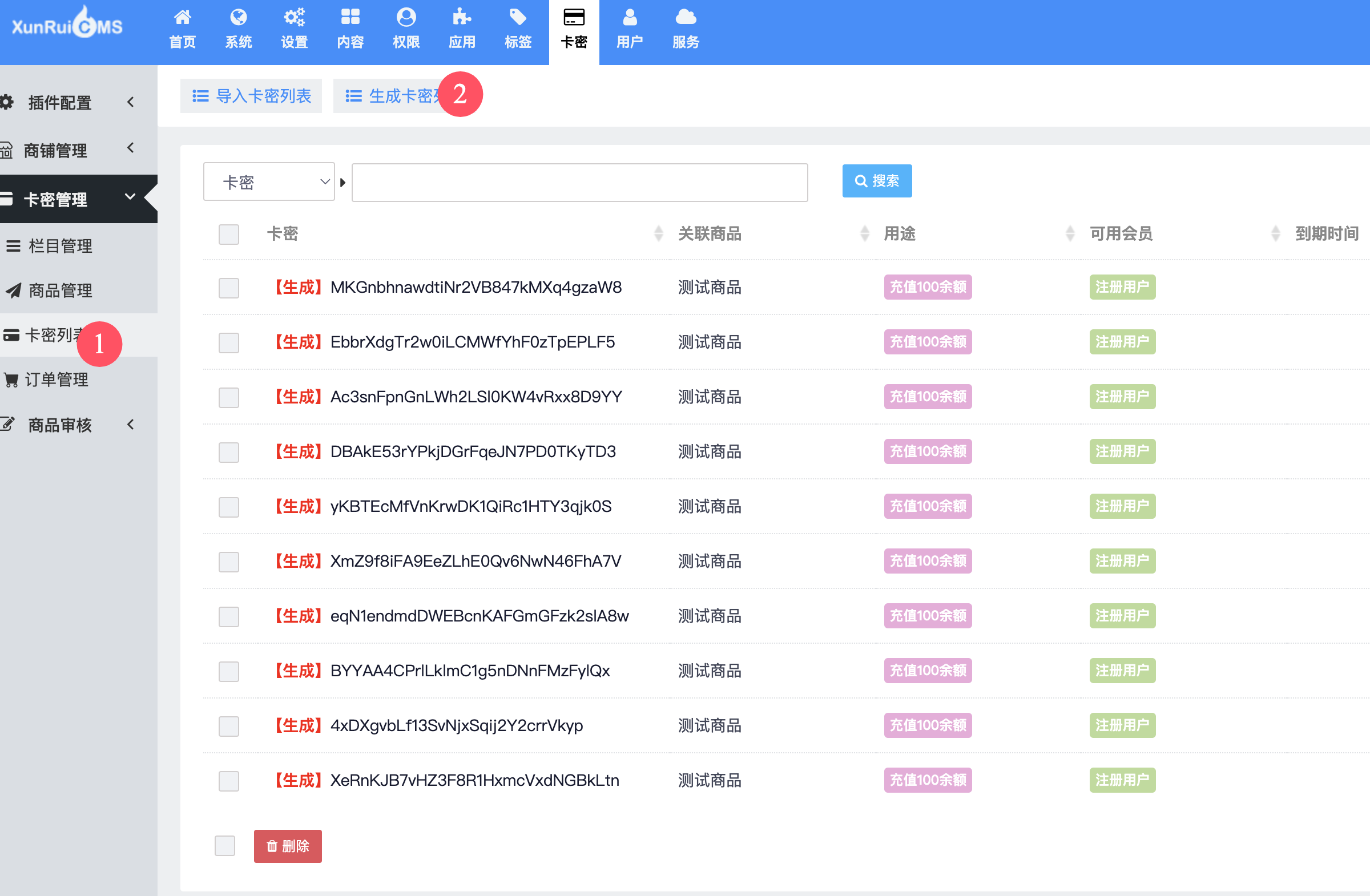
Task: Check the row for XeRnKJB7vHZ3F8R1HxmcVxdNGBkLtn
Action: 228,781
